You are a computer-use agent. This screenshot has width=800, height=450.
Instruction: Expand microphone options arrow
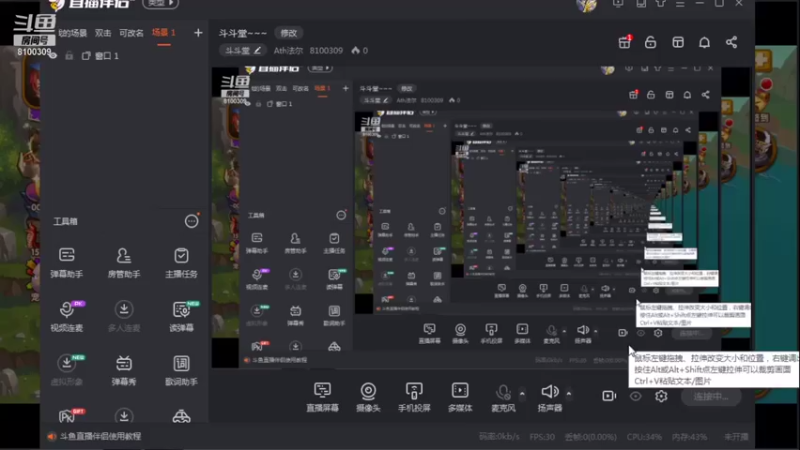pyautogui.click(x=522, y=393)
